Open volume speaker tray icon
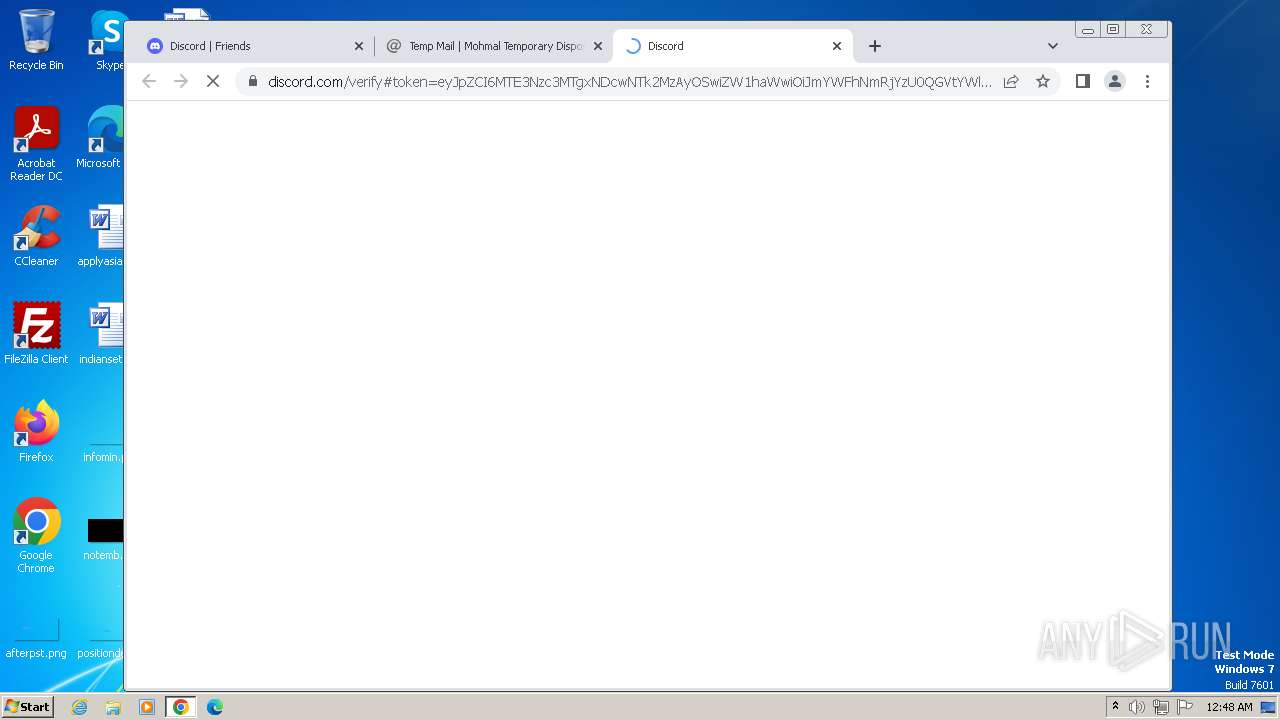 pyautogui.click(x=1137, y=707)
